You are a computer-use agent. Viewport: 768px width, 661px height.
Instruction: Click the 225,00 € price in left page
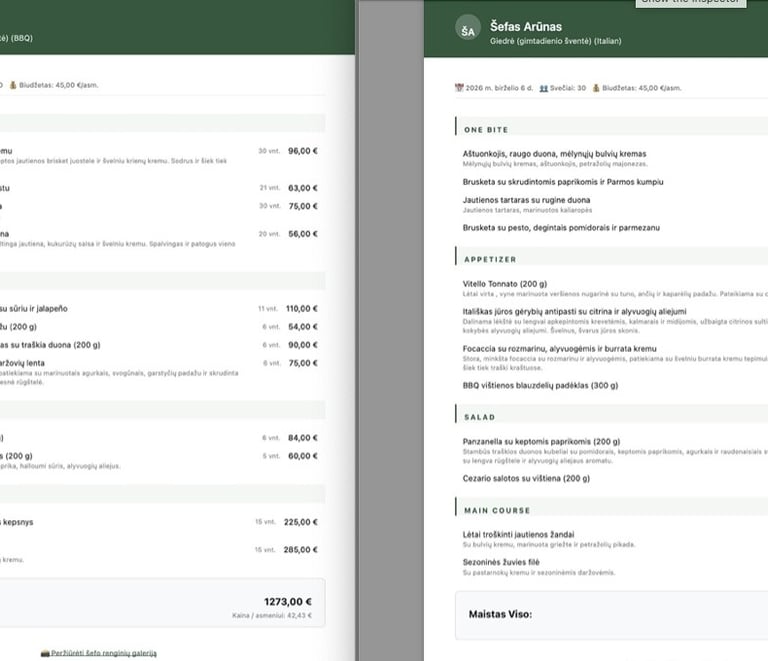click(x=301, y=522)
